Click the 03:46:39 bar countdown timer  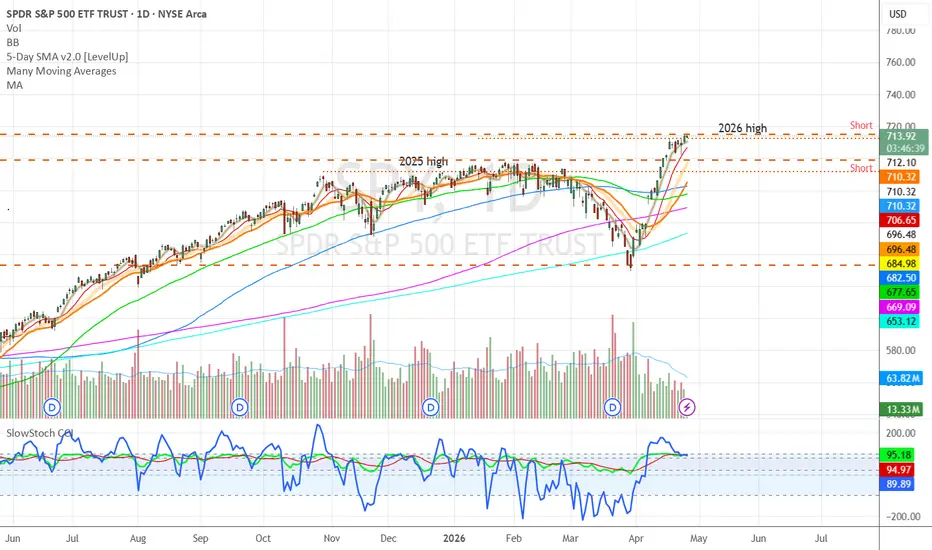tap(905, 148)
